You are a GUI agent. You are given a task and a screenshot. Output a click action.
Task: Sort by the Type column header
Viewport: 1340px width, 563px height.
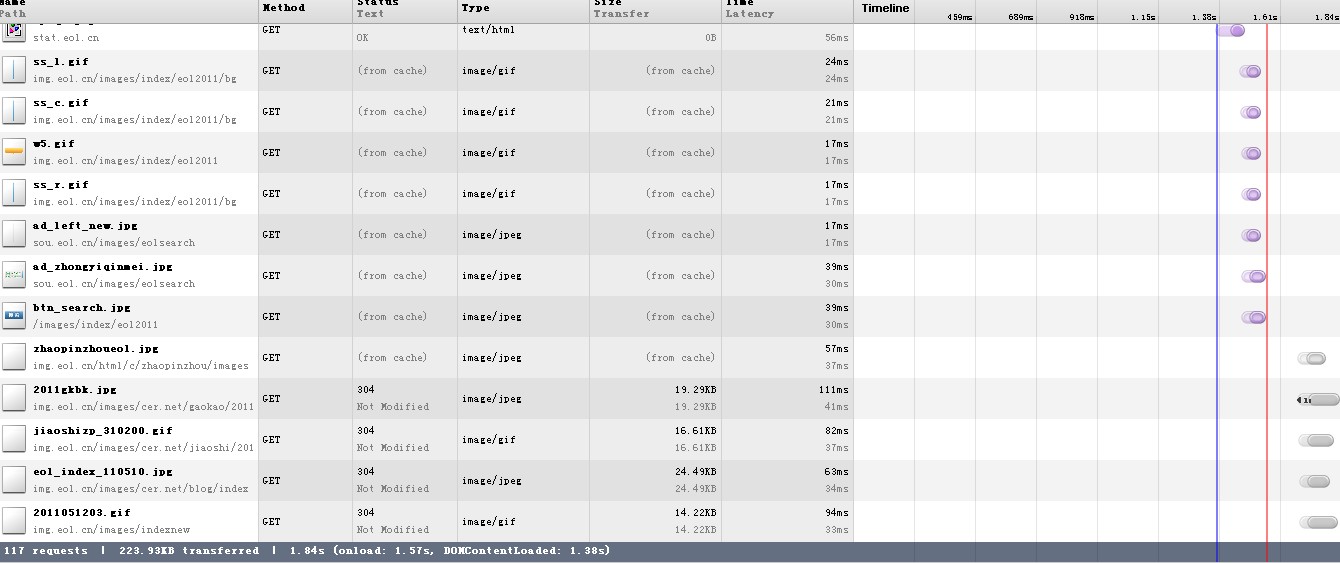point(523,11)
